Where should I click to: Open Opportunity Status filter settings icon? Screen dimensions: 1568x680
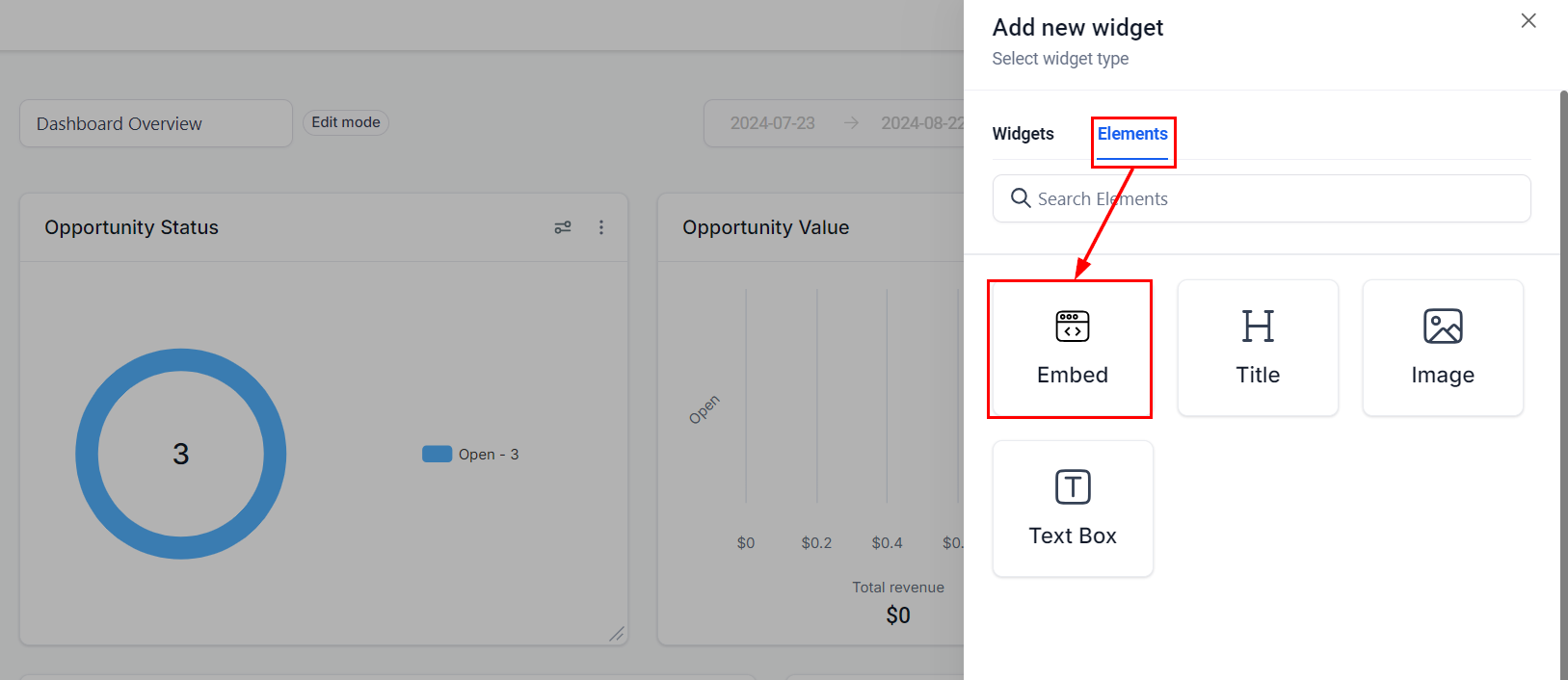(x=563, y=227)
